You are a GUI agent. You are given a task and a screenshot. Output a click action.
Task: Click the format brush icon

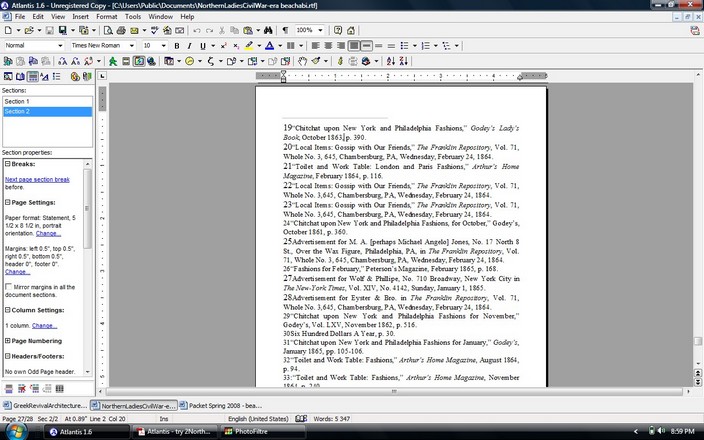click(x=316, y=61)
